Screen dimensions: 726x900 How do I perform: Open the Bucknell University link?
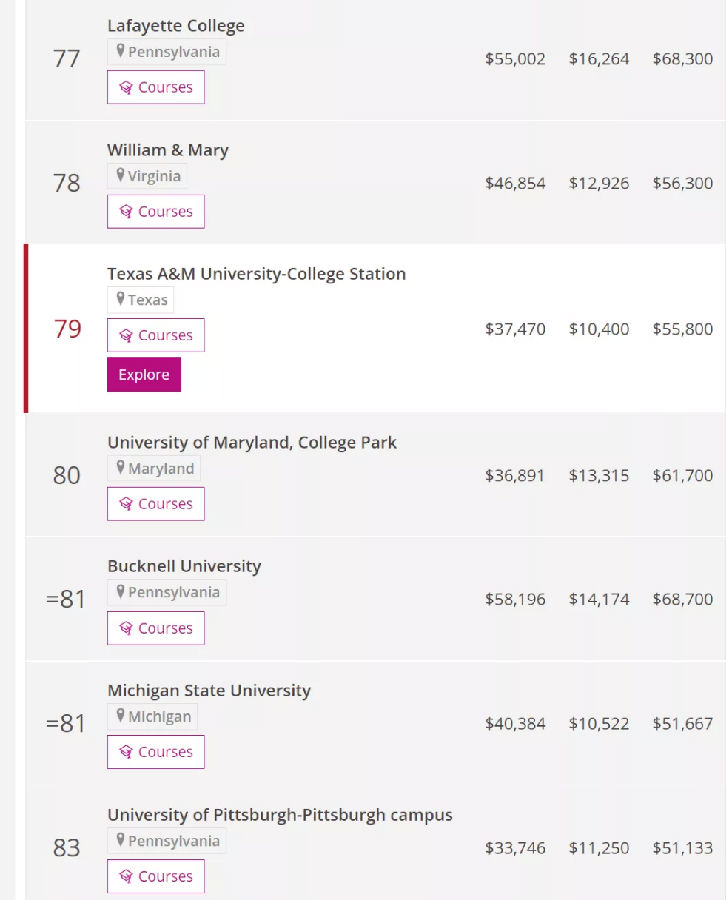click(x=184, y=566)
